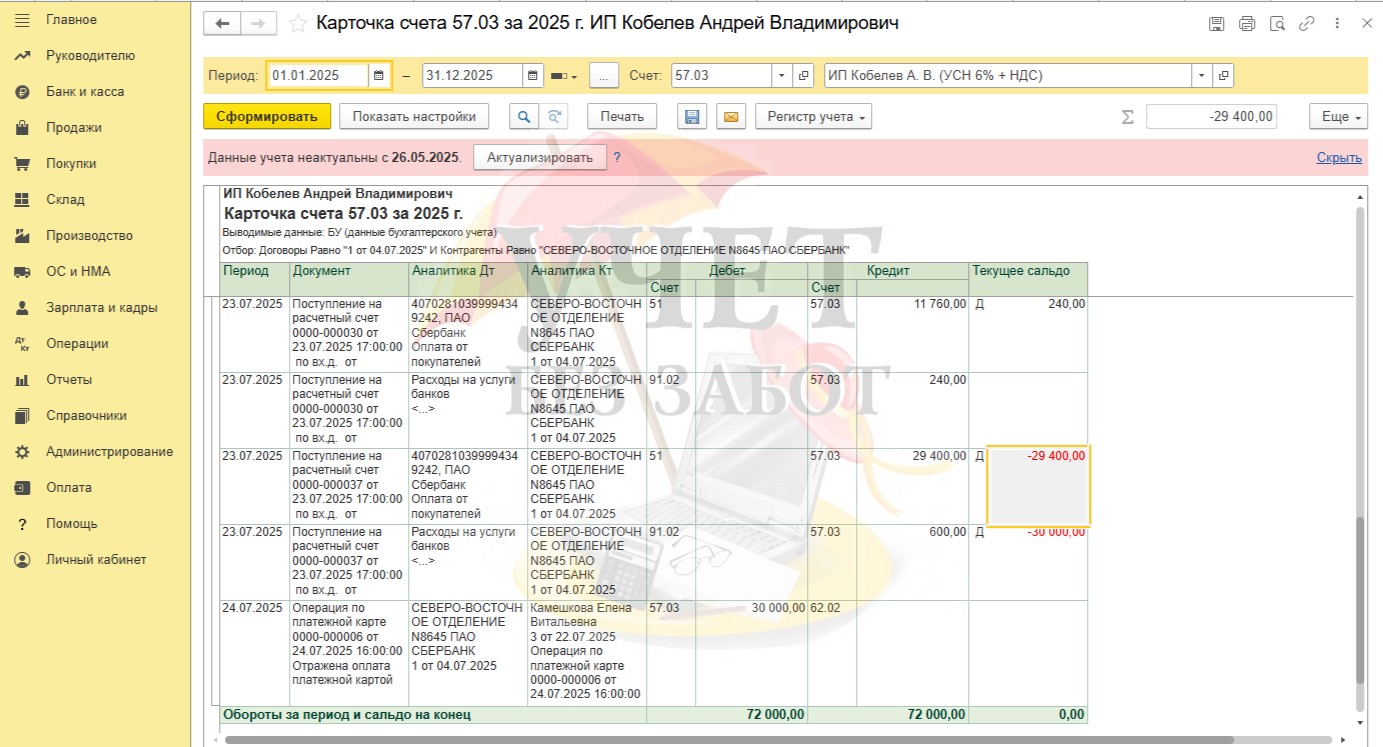Viewport: 1383px width, 747px height.
Task: Open the Отчеты section
Action: pos(95,379)
